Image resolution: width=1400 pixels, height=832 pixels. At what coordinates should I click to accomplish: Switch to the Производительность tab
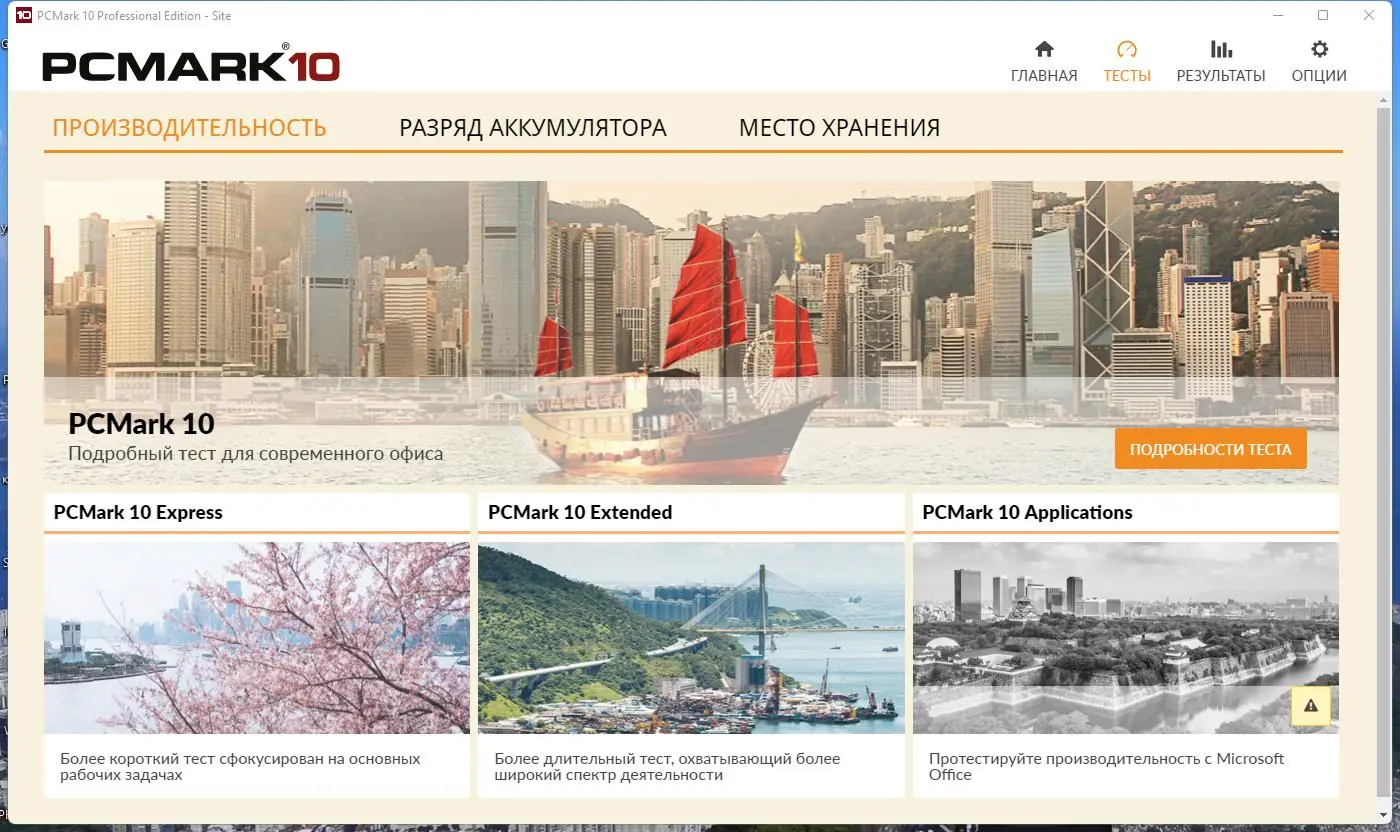190,128
